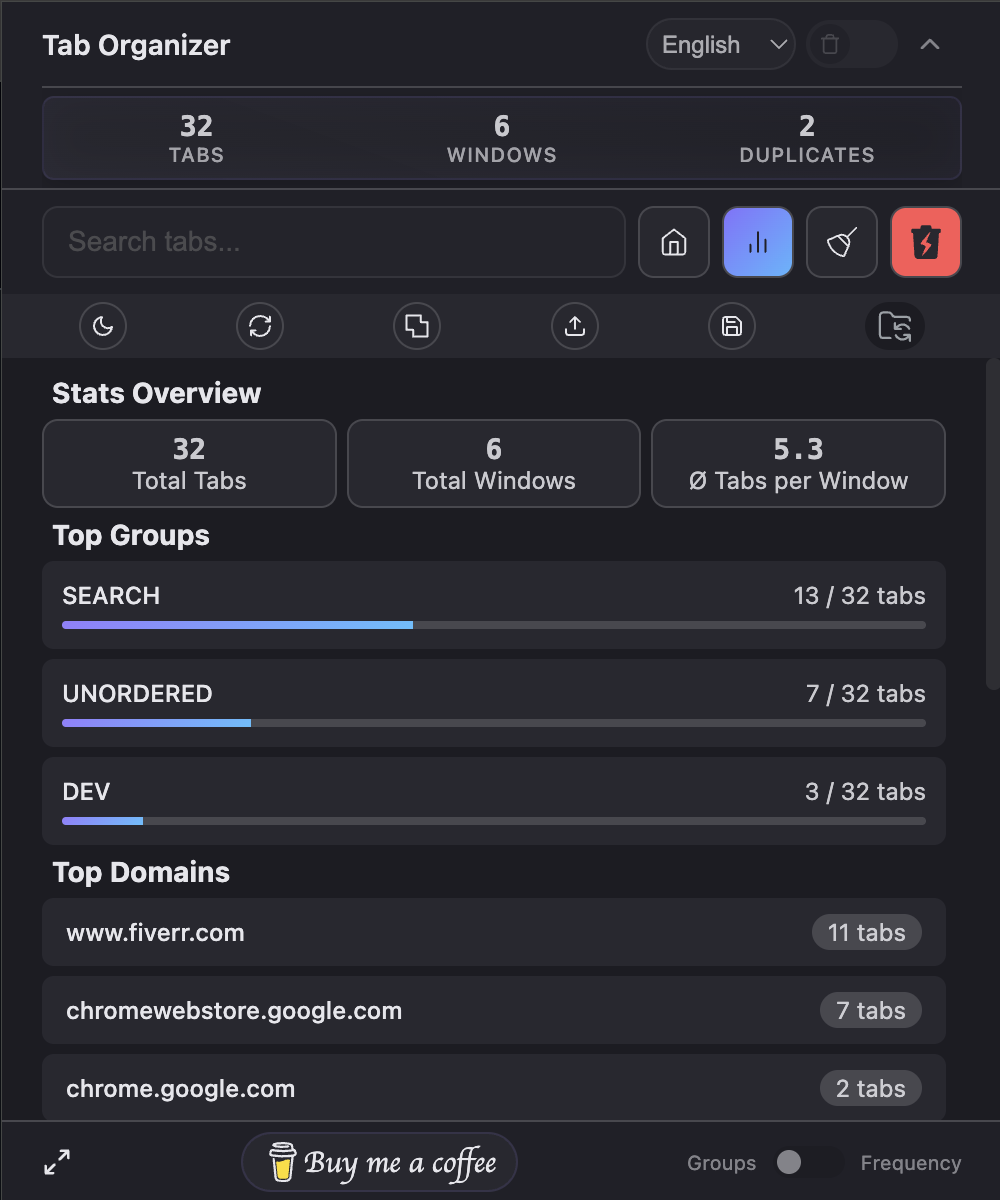Select the WINDOWS stat tab
This screenshot has height=1200, width=1000.
[501, 138]
